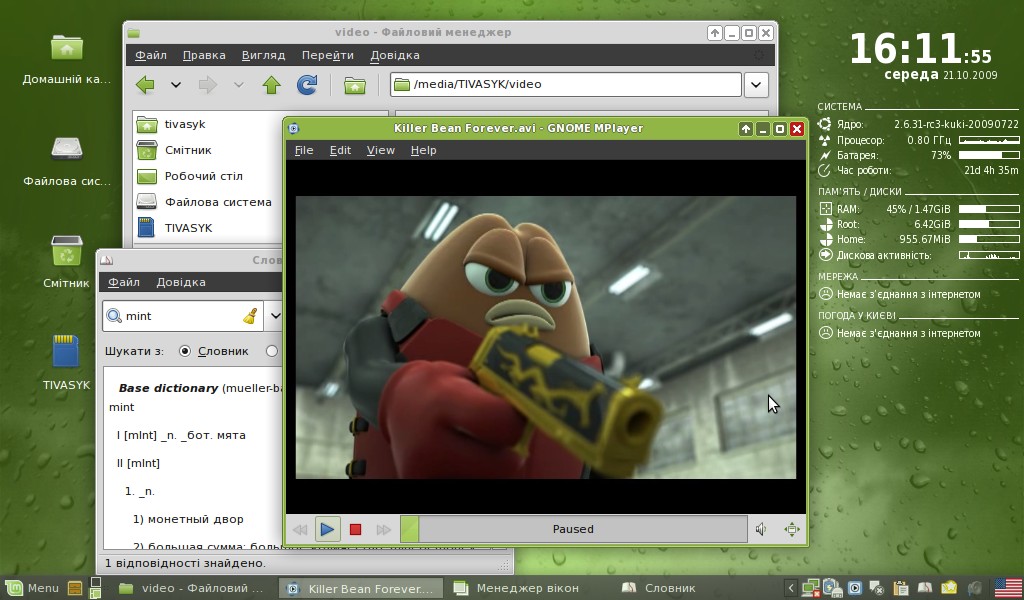
Task: Click the /media/TIVASYK/video location field
Action: (566, 84)
